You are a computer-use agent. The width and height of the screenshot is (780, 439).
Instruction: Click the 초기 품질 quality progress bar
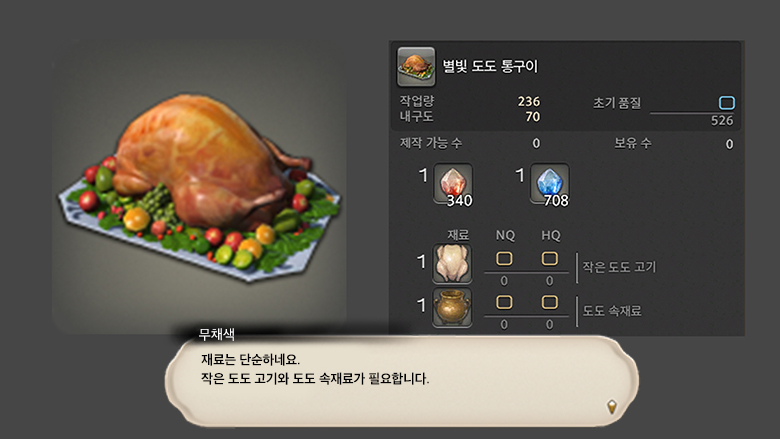(x=692, y=113)
